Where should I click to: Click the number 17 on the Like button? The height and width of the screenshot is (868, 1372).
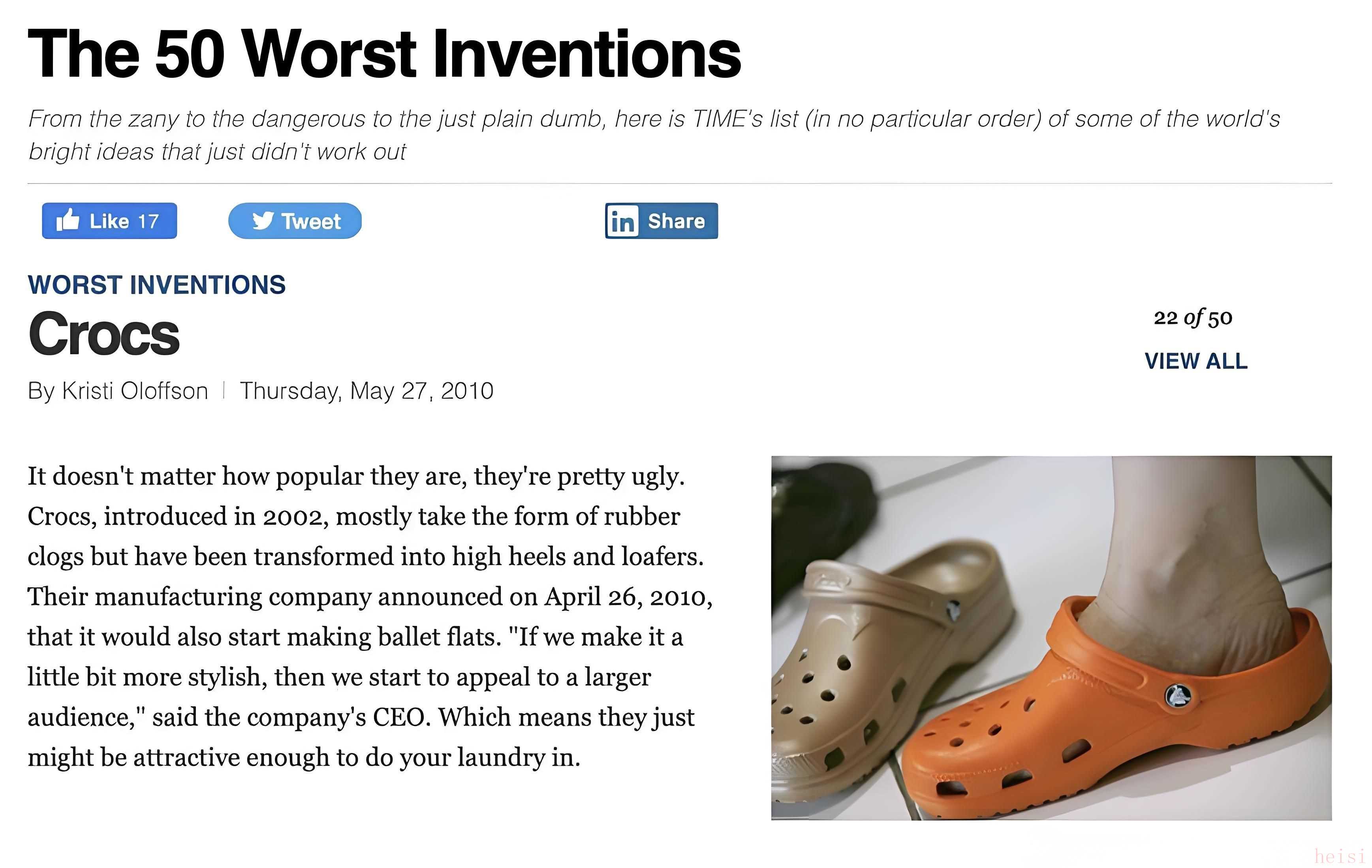pyautogui.click(x=148, y=221)
